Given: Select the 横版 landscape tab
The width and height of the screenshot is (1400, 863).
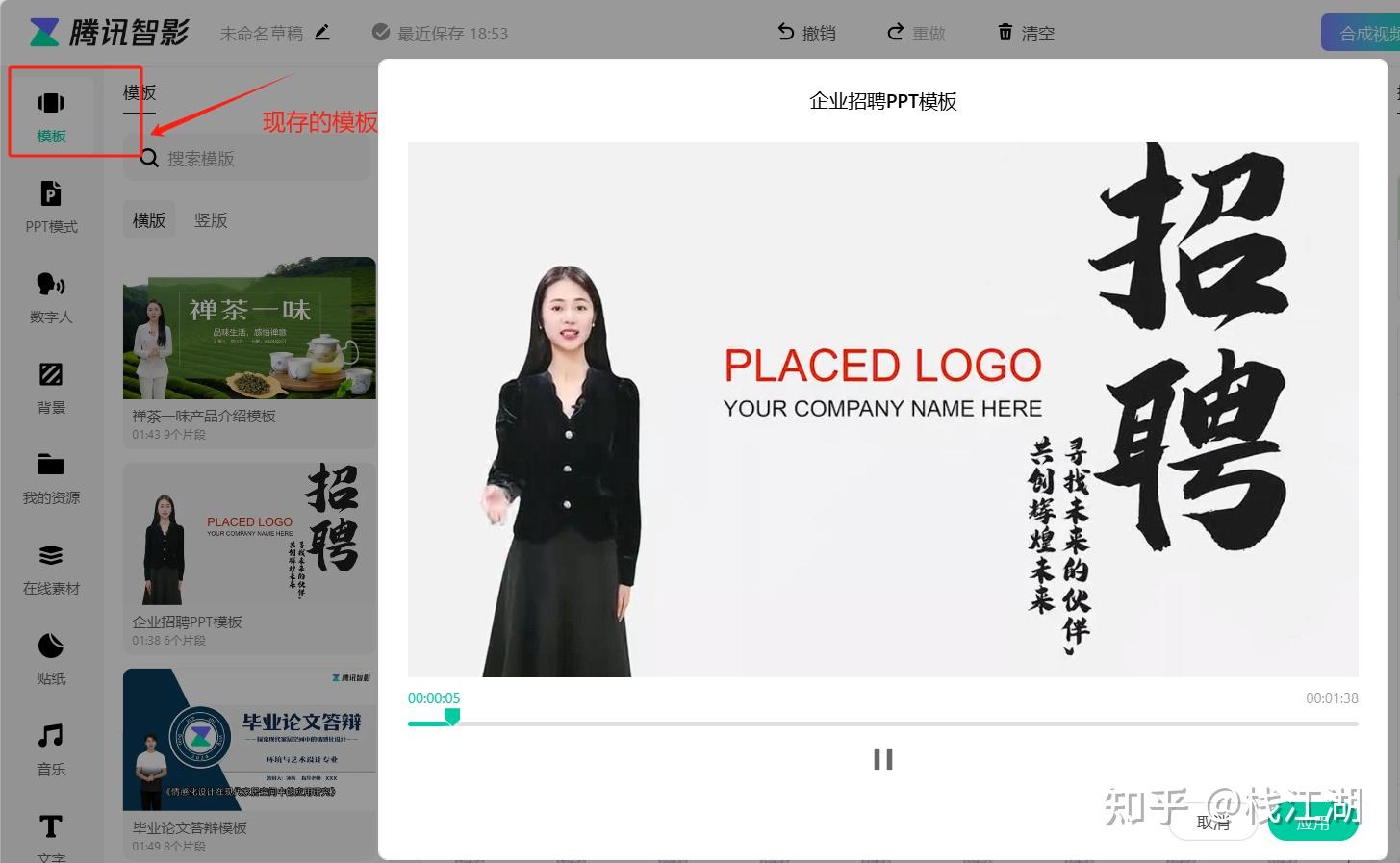Looking at the screenshot, I should (149, 220).
